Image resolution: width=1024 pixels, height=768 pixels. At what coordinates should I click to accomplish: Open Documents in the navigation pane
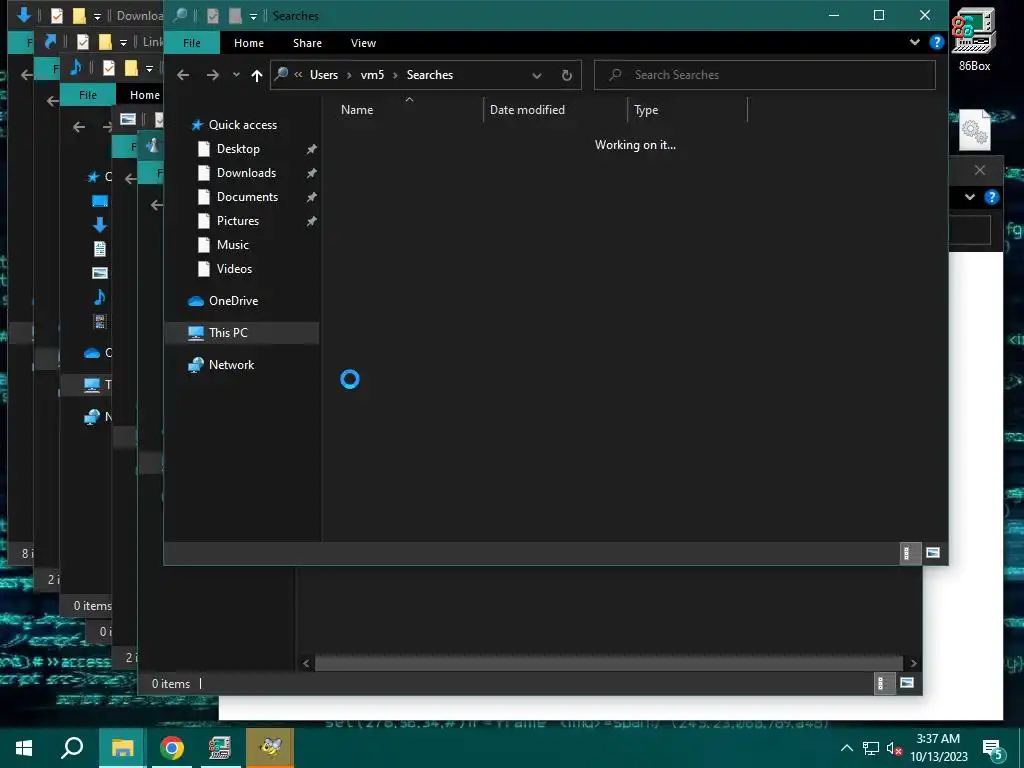[247, 197]
